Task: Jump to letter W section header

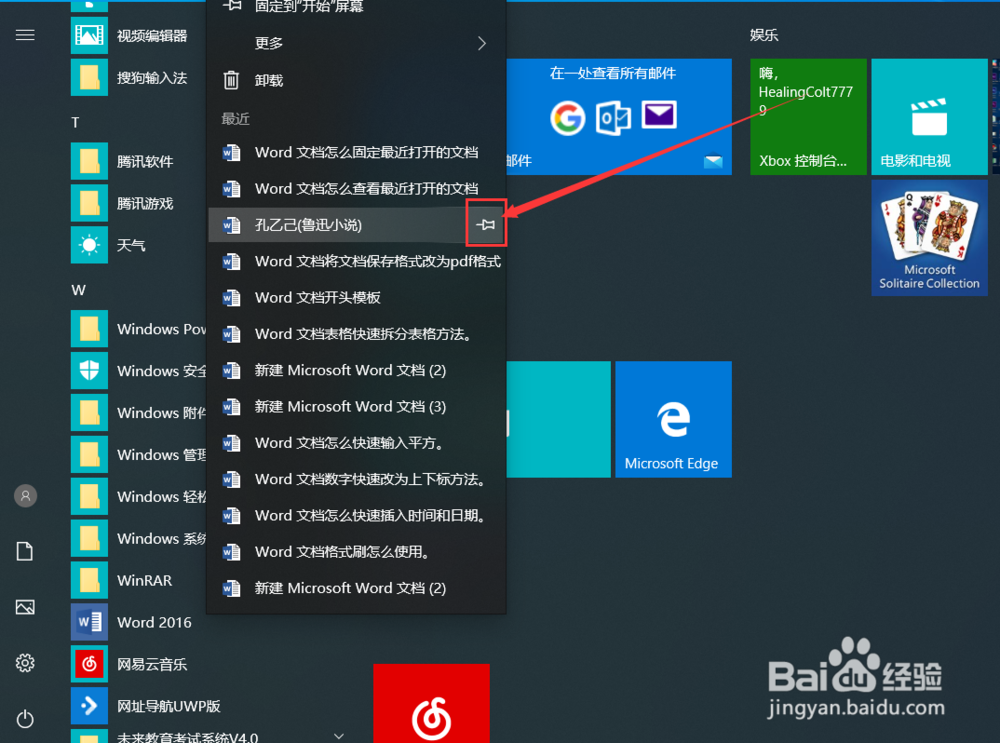Action: click(78, 290)
